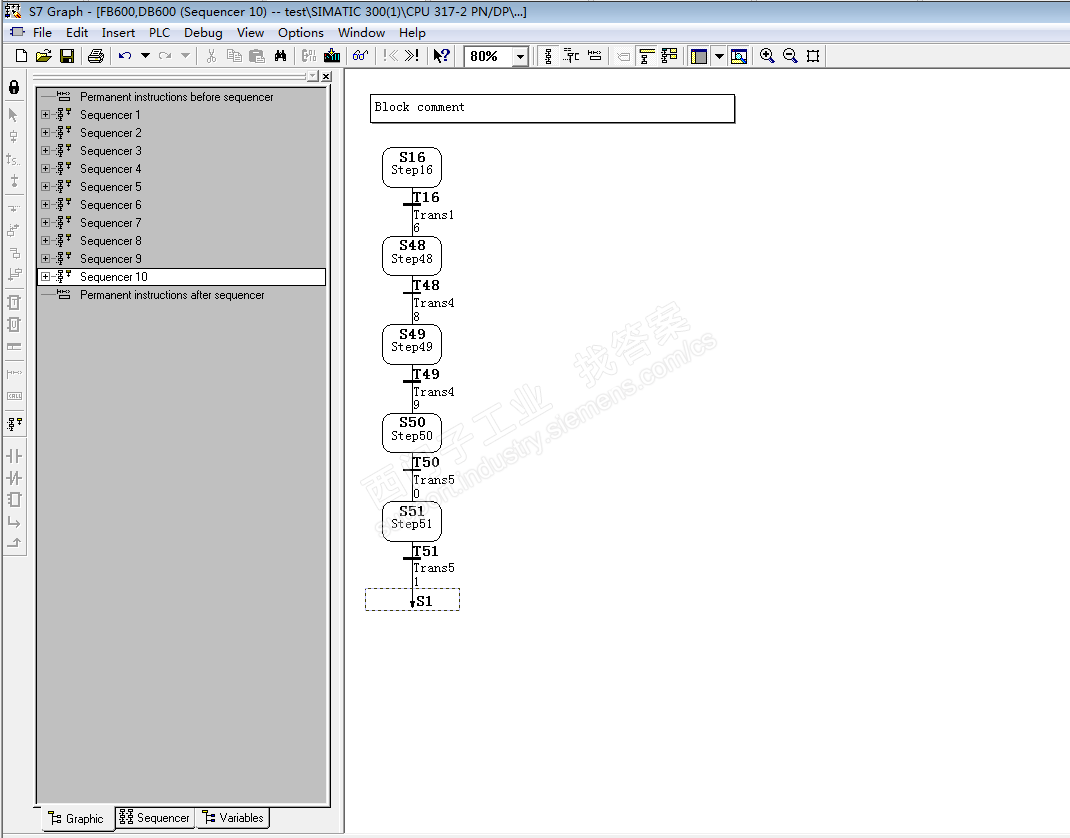Open the File menu

pyautogui.click(x=42, y=33)
